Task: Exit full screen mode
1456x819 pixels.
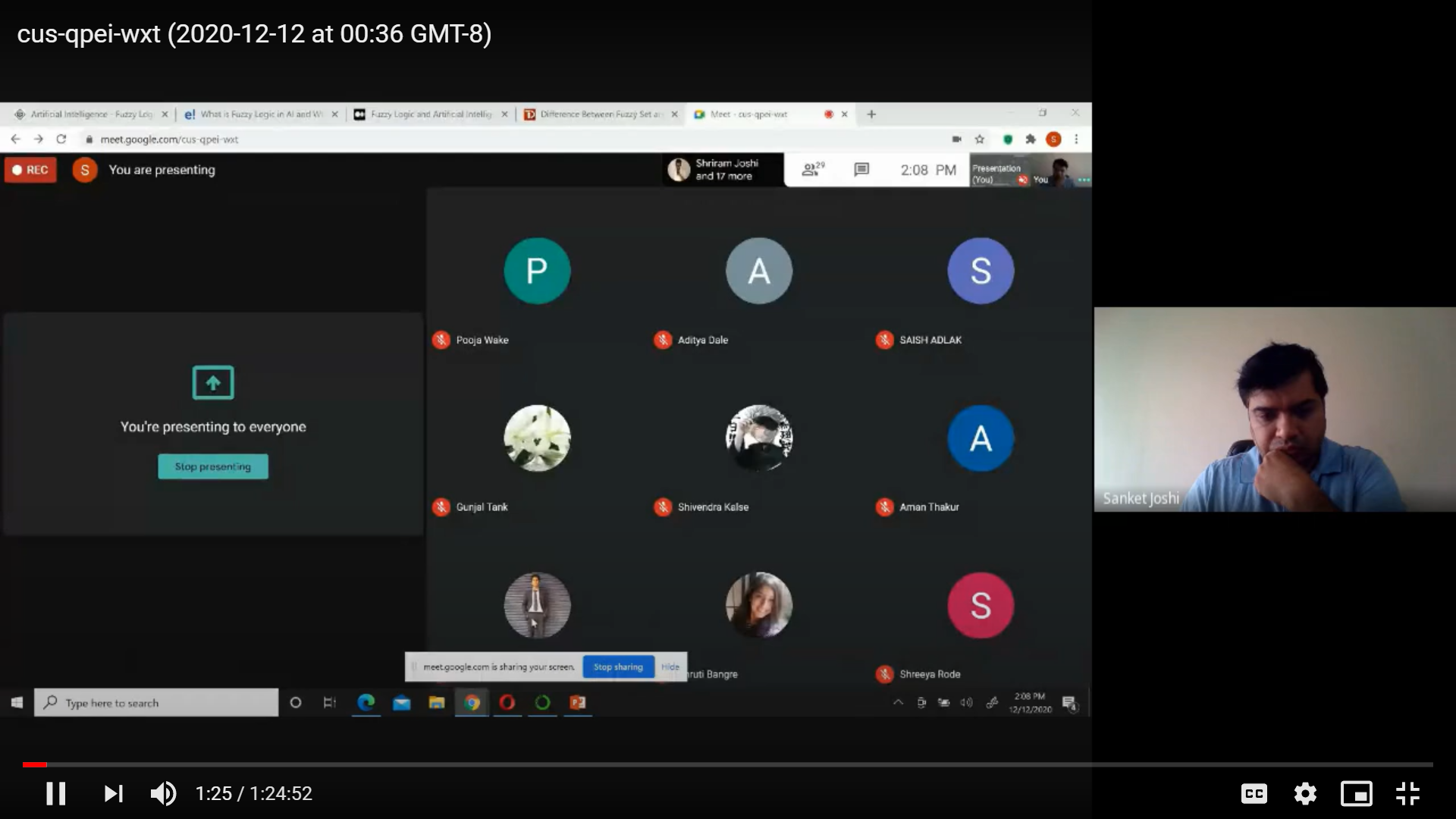Action: click(1408, 793)
